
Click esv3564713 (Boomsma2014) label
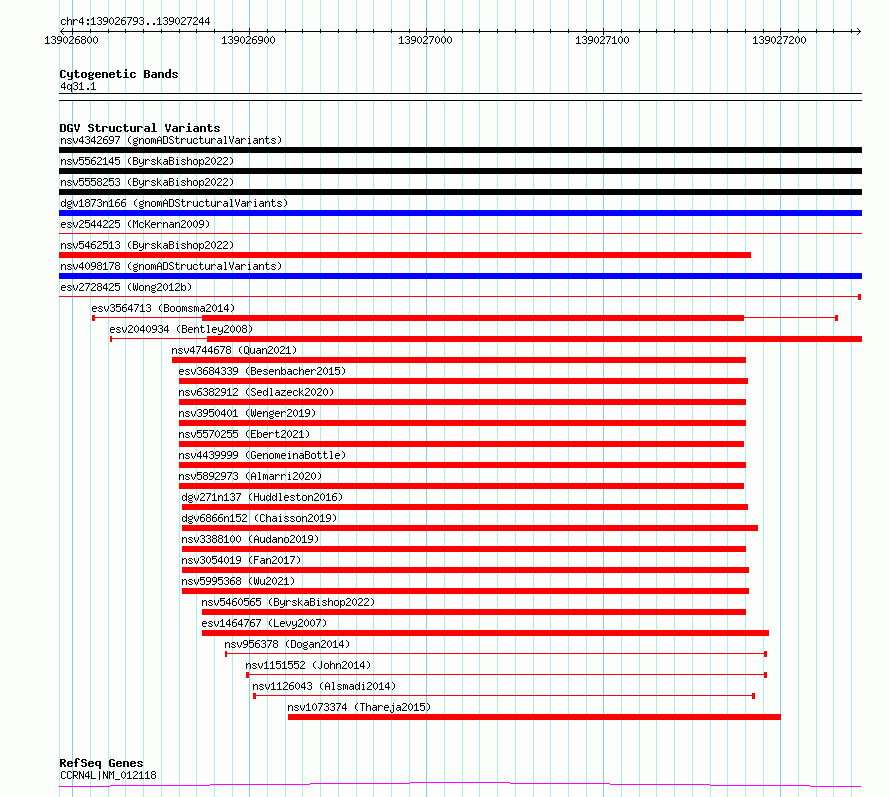click(x=163, y=308)
